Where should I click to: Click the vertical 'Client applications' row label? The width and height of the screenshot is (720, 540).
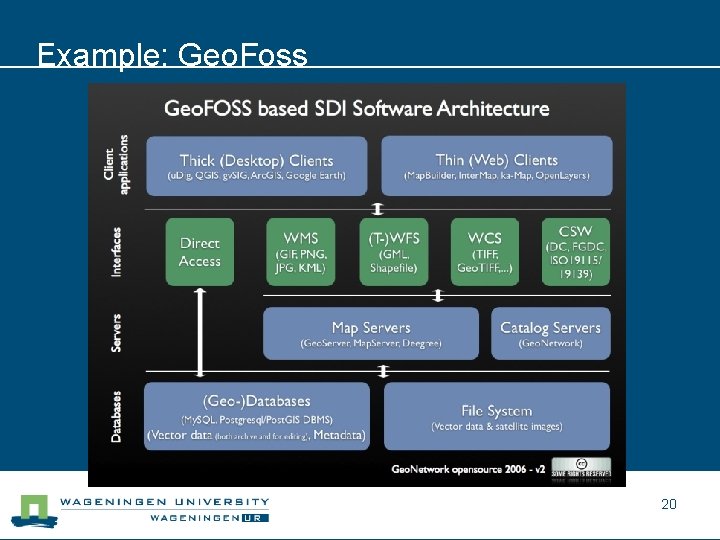pyautogui.click(x=117, y=165)
